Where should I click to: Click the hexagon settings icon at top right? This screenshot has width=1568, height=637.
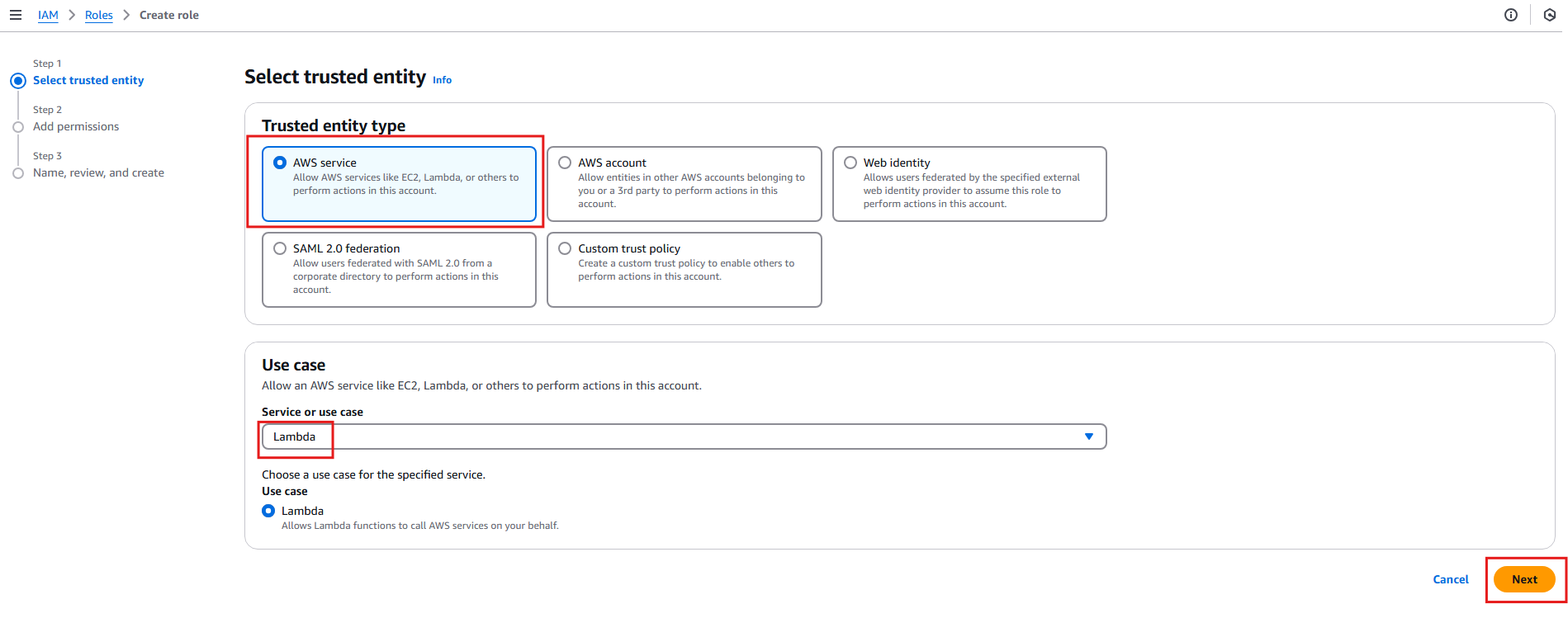tap(1550, 15)
